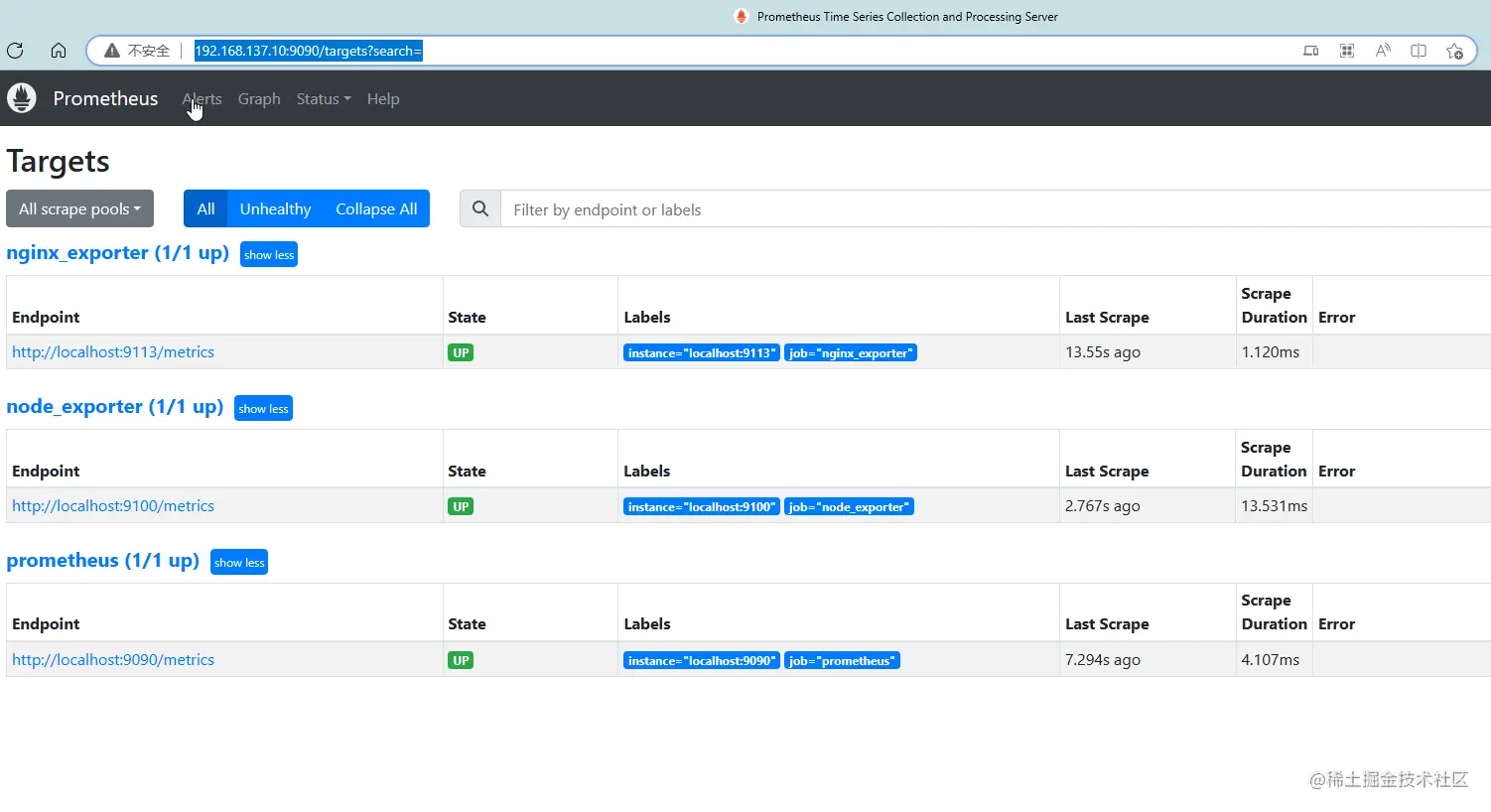Focus the Filter by endpoint or labels field
The image size is (1491, 812).
(996, 209)
